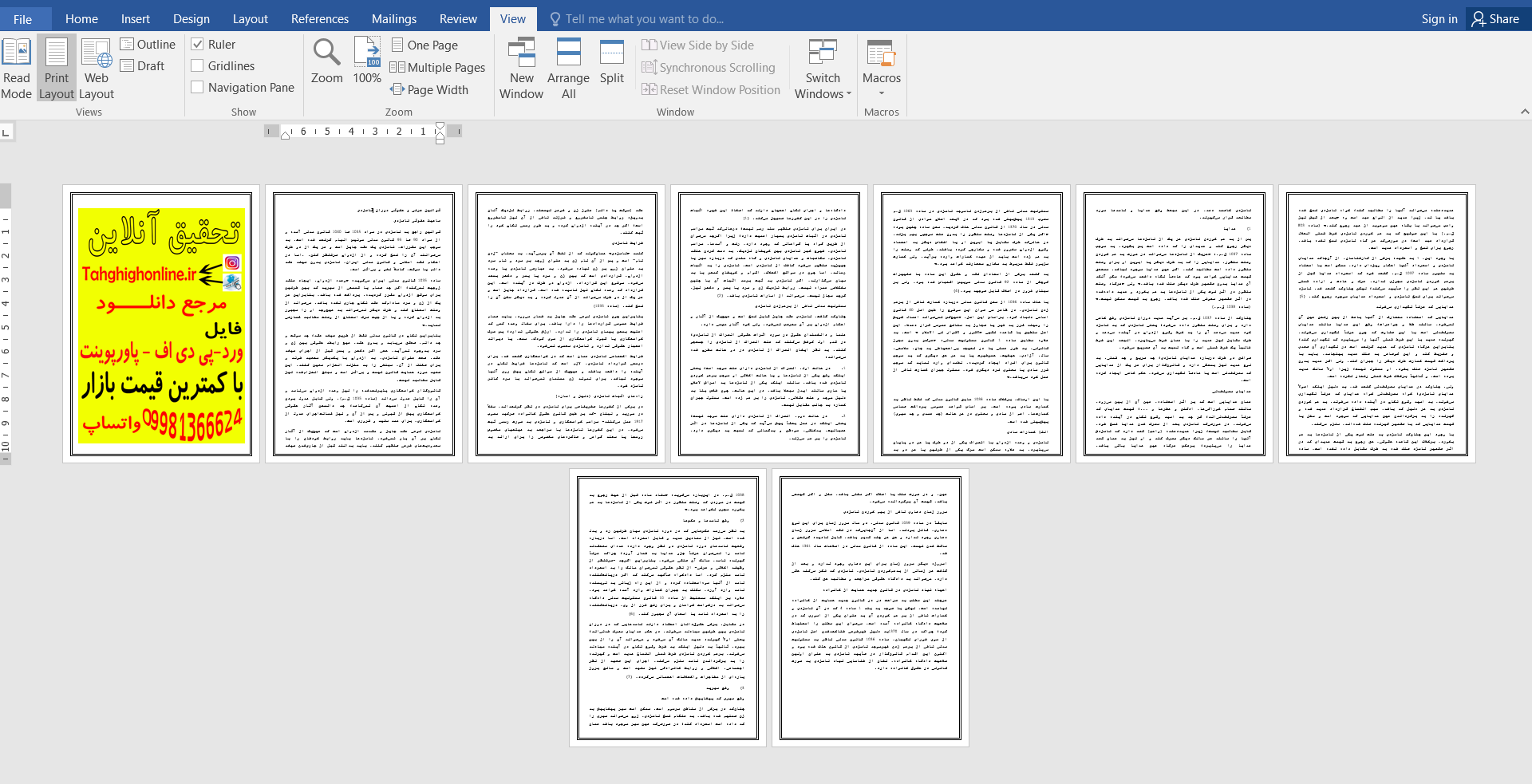Choose Multiple Pages zoom
1532x784 pixels.
coord(437,68)
